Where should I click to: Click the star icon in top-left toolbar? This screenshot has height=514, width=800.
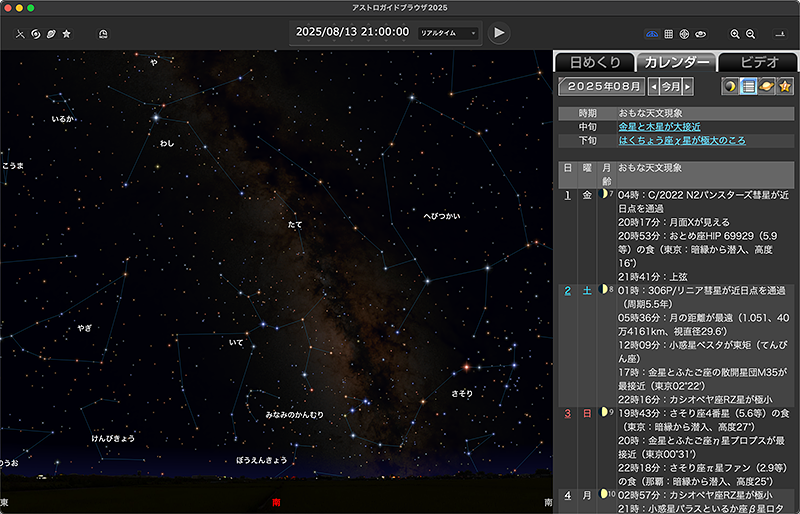click(67, 34)
